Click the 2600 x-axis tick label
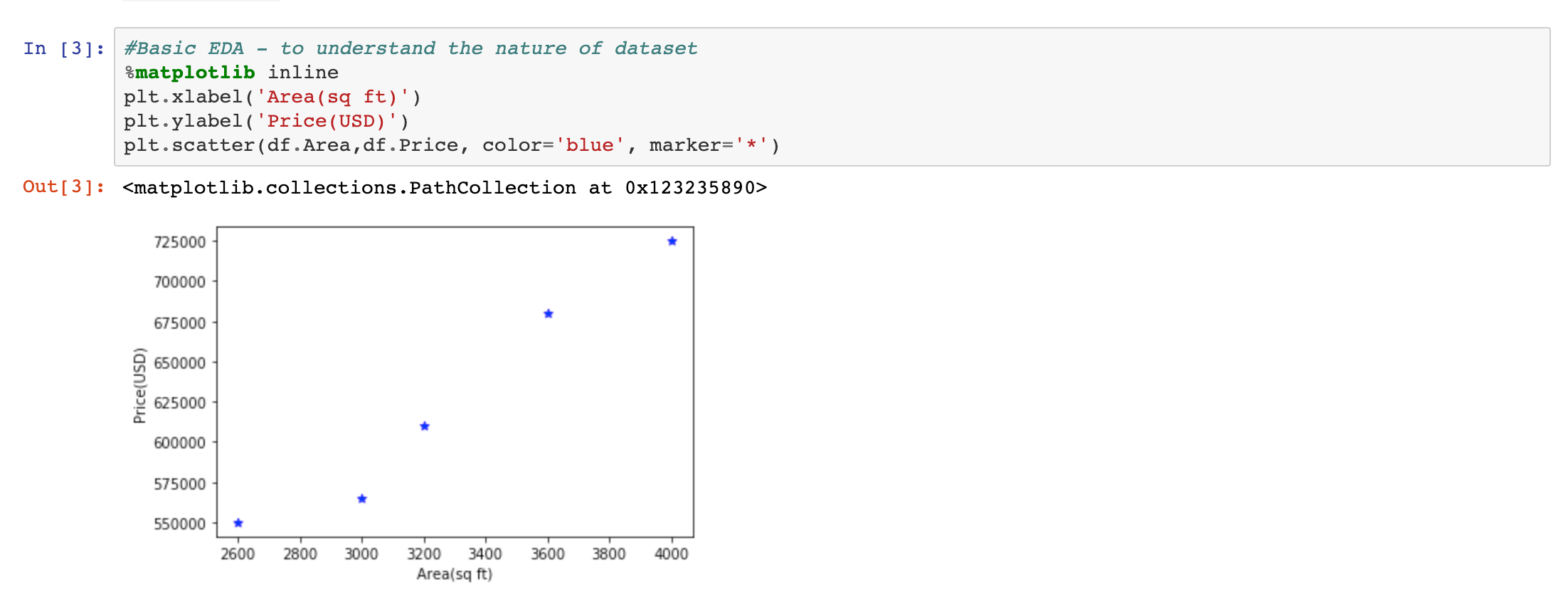Image resolution: width=1568 pixels, height=590 pixels. (x=238, y=554)
